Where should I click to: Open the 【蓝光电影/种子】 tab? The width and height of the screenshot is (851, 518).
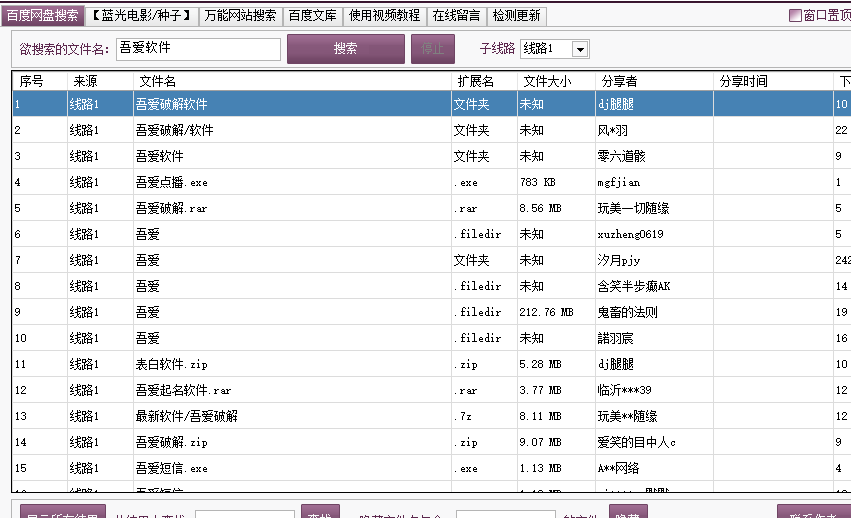(142, 16)
